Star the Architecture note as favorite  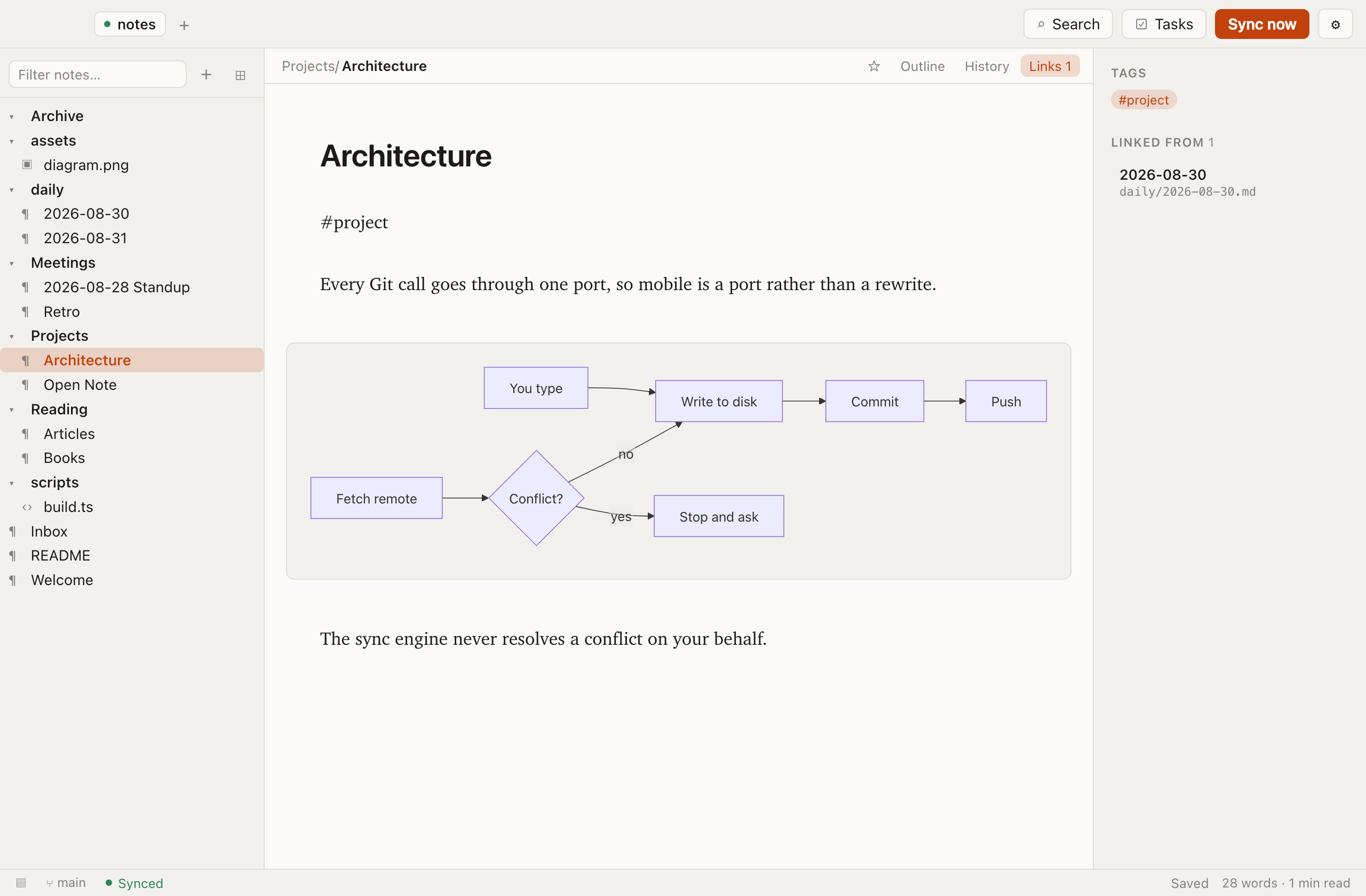[873, 67]
